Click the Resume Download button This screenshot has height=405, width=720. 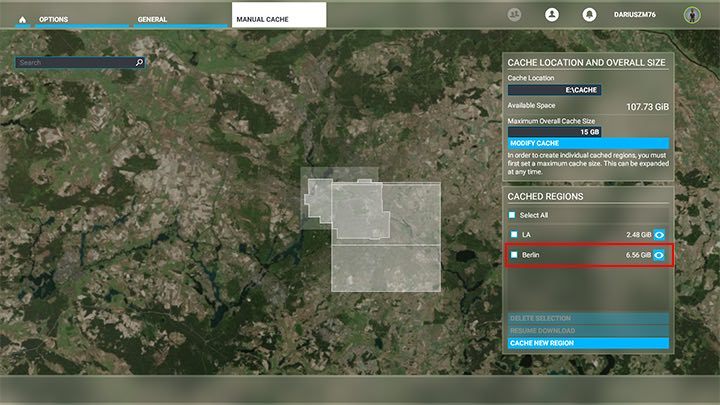point(588,330)
